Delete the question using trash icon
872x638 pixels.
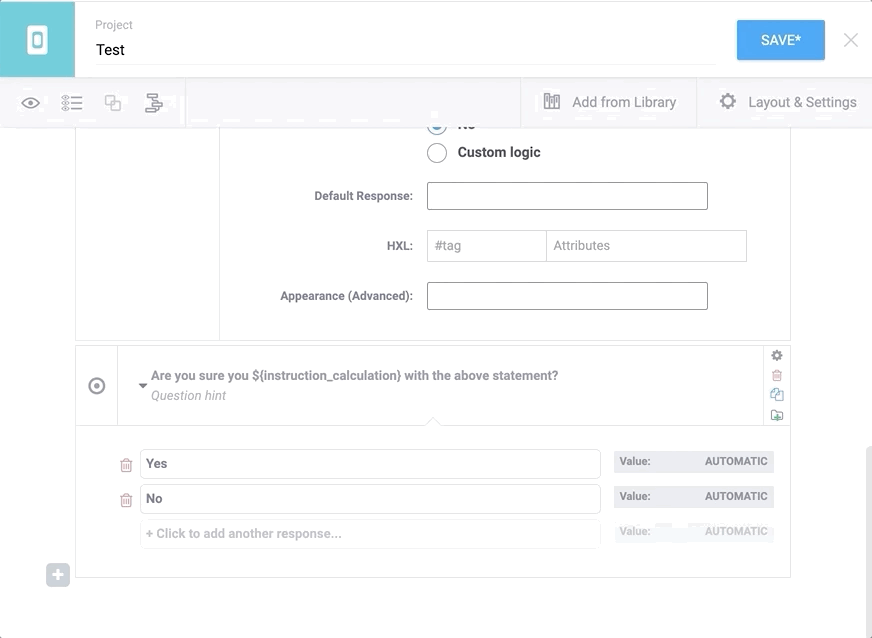tap(777, 375)
